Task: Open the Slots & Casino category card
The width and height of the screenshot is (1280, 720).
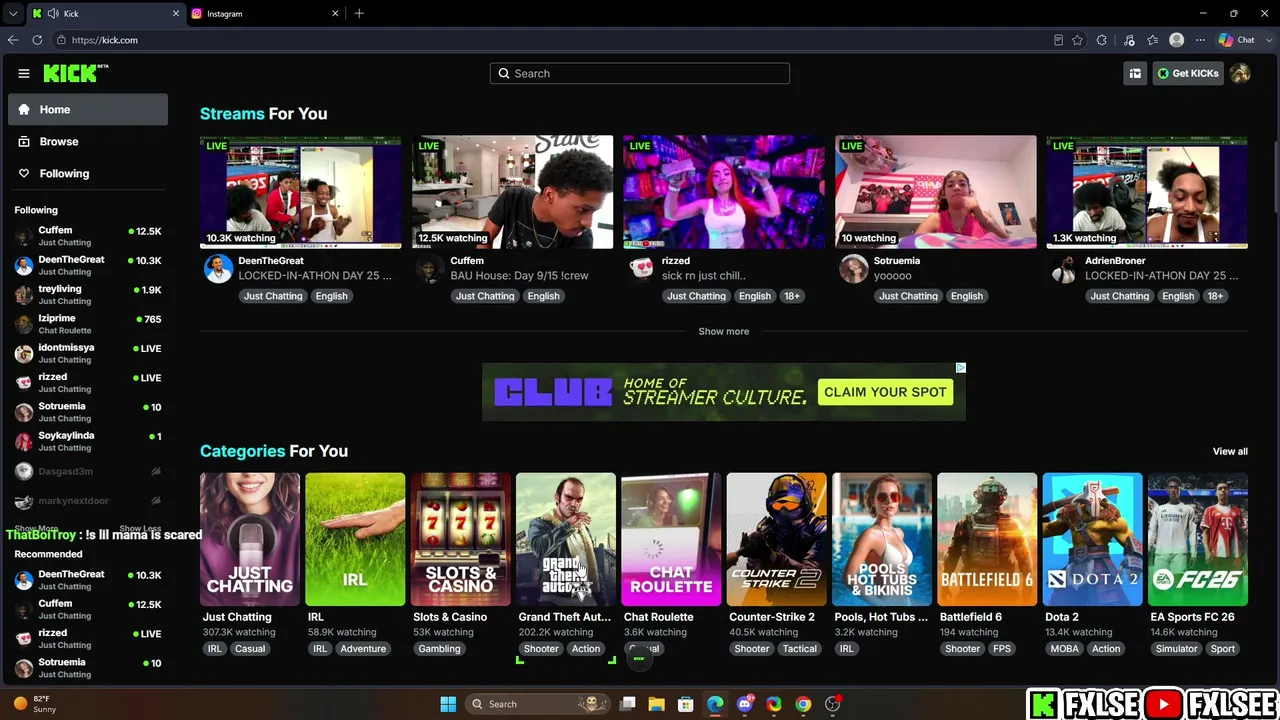Action: coord(461,539)
